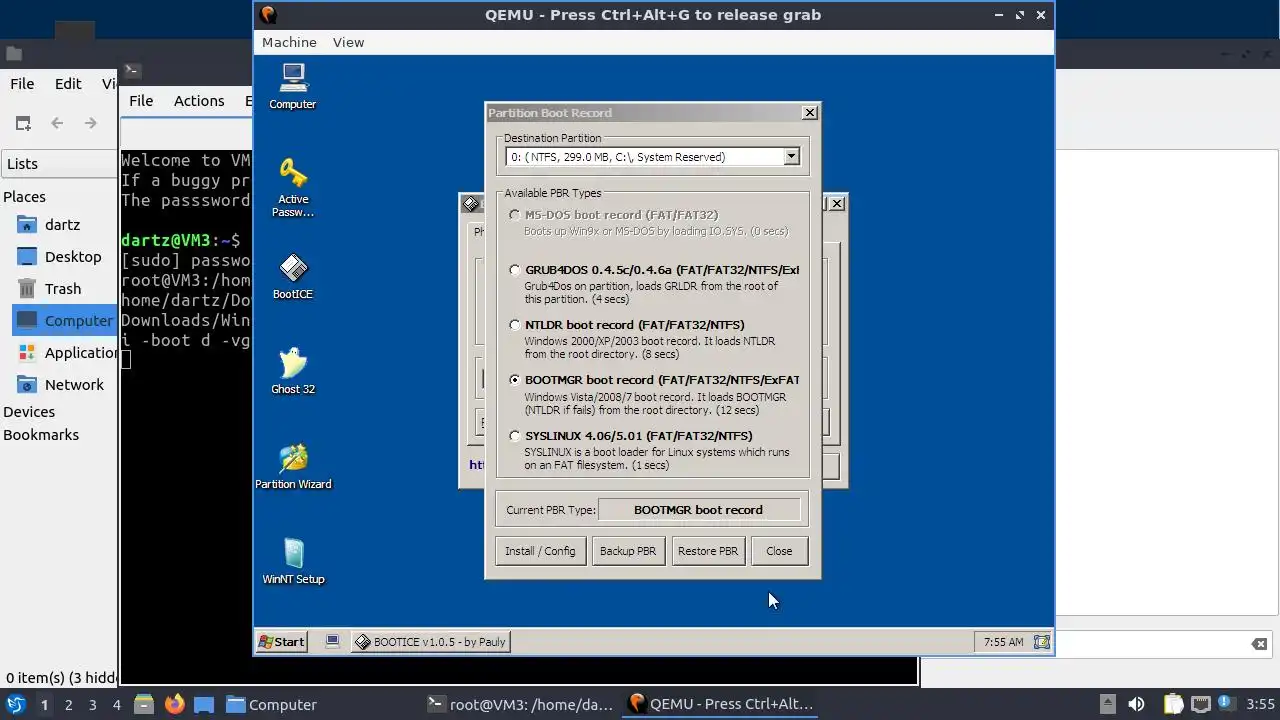Select NTLDR boot record radio option
The image size is (1280, 720).
tap(515, 325)
